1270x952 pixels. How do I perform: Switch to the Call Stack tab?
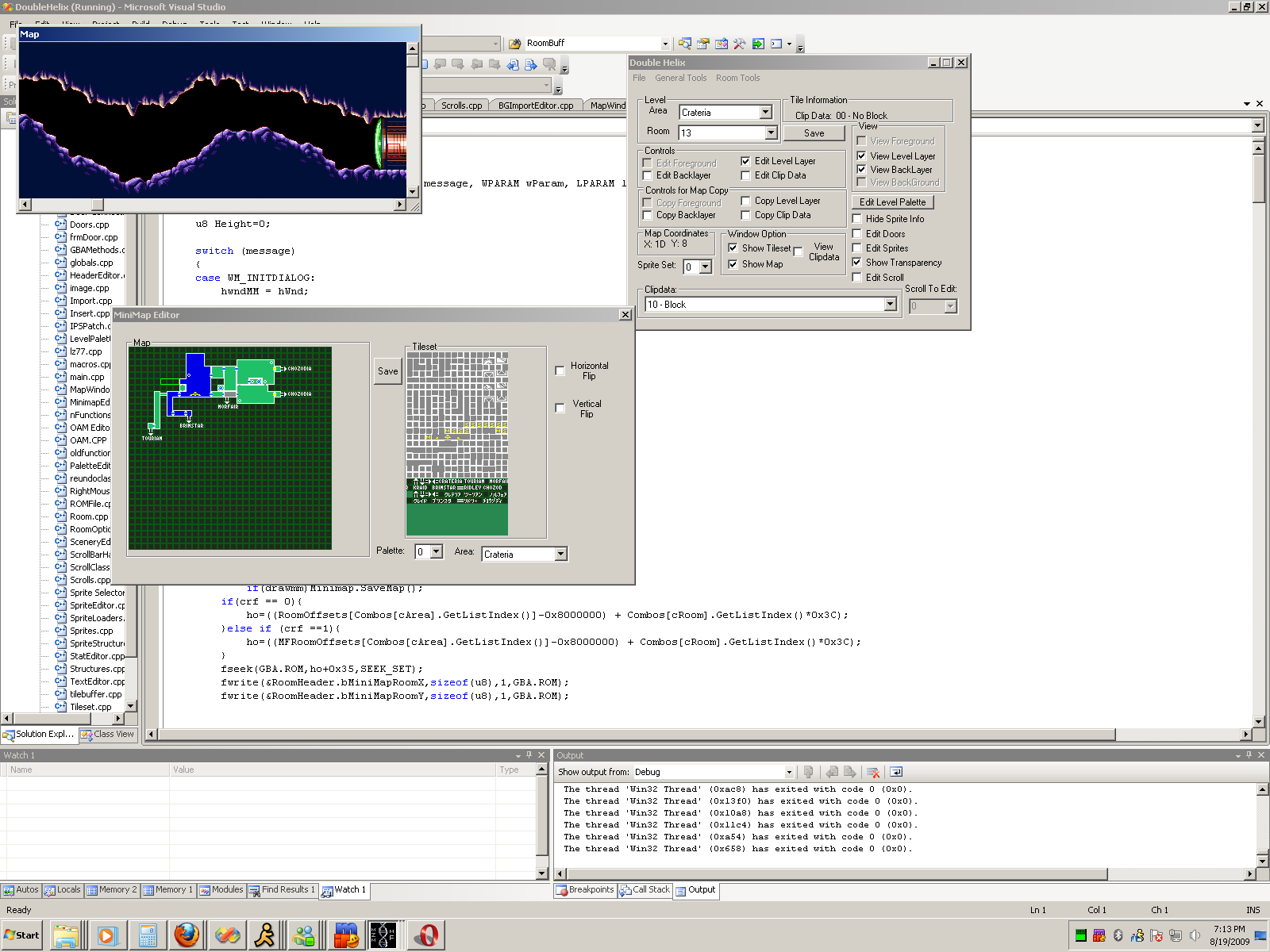click(645, 890)
